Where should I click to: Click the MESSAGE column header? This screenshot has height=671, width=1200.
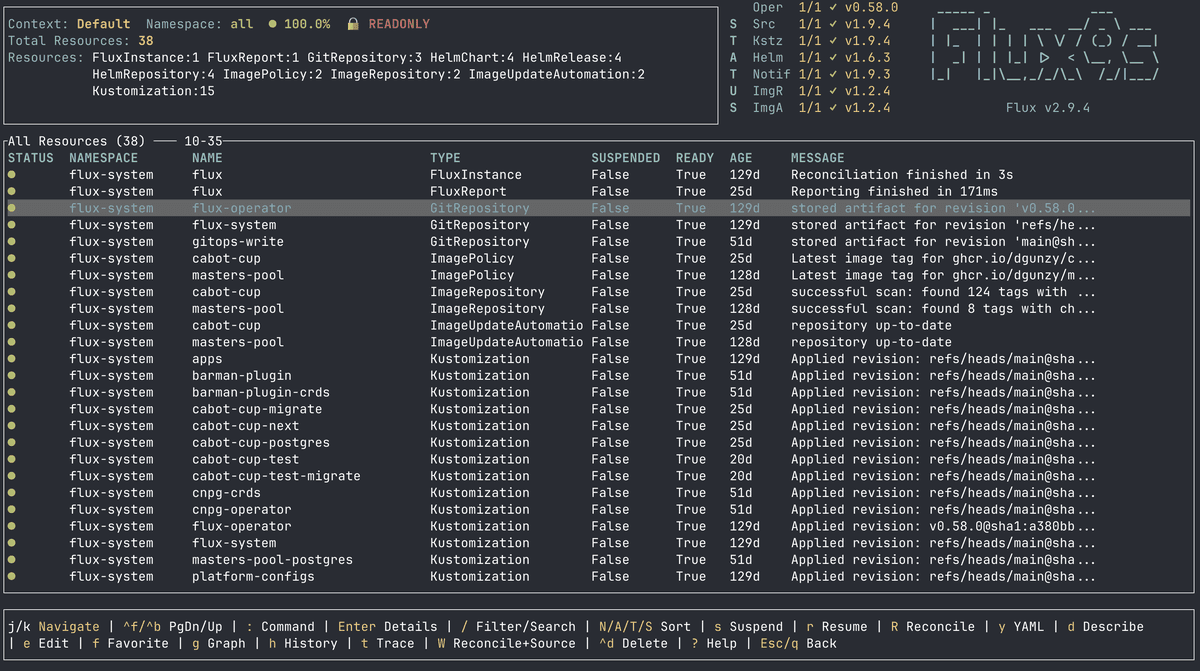click(818, 158)
